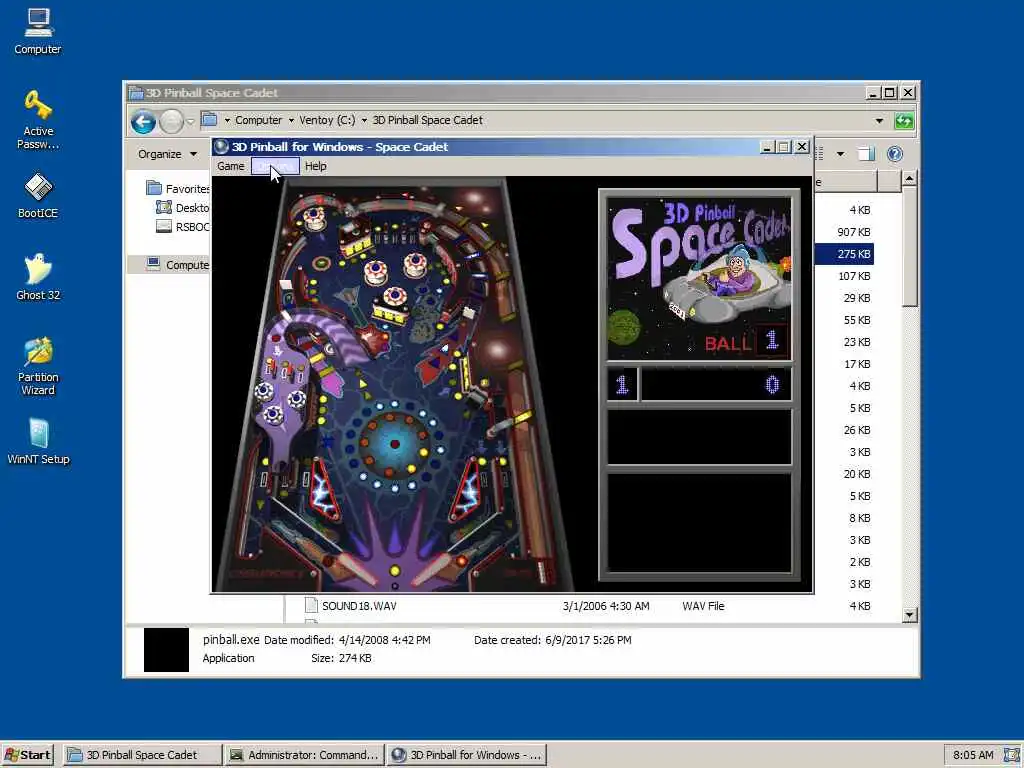Click the taskbar clock showing 8:05 AM
Image resolution: width=1024 pixels, height=768 pixels.
973,755
